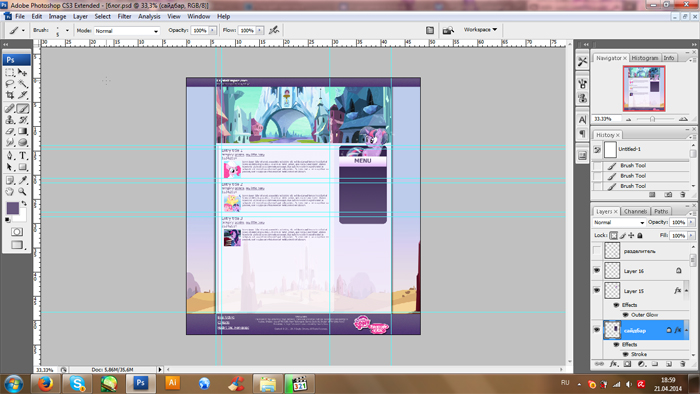Select the Slice tool

[22, 95]
